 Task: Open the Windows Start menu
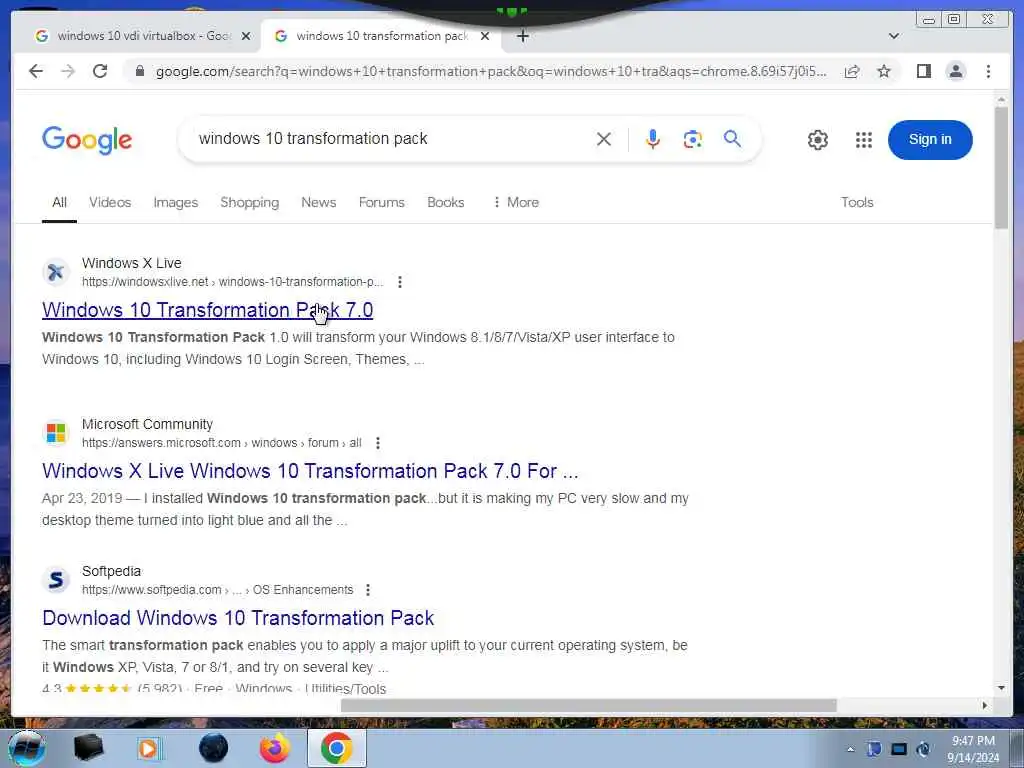[27, 748]
